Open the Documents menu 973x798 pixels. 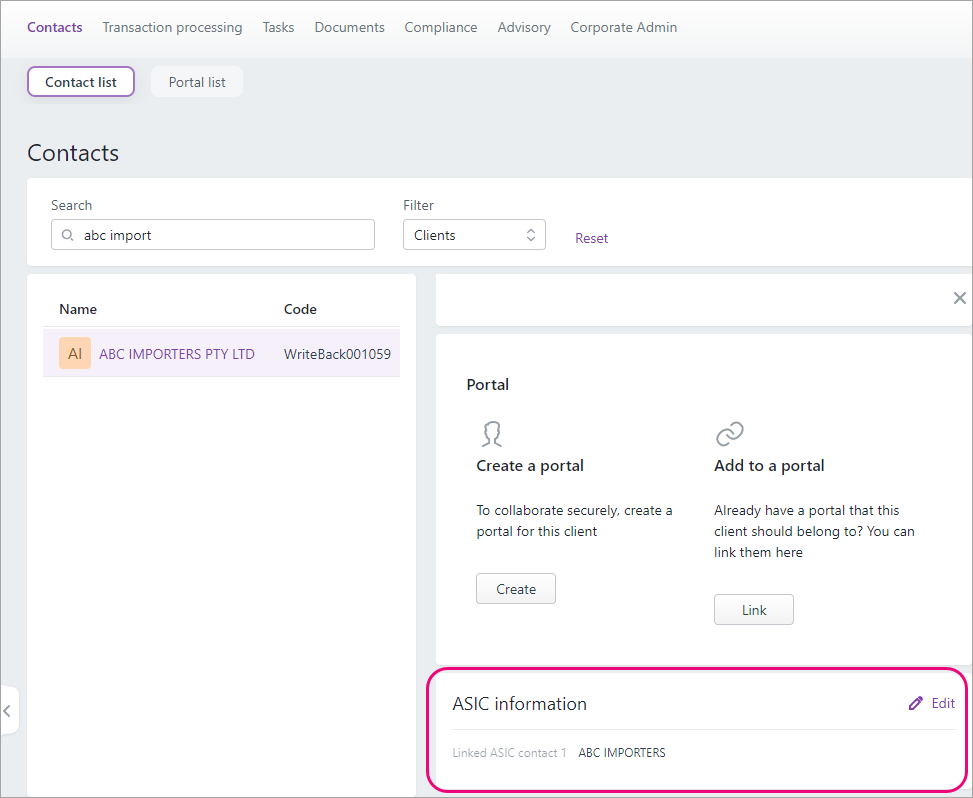tap(349, 28)
